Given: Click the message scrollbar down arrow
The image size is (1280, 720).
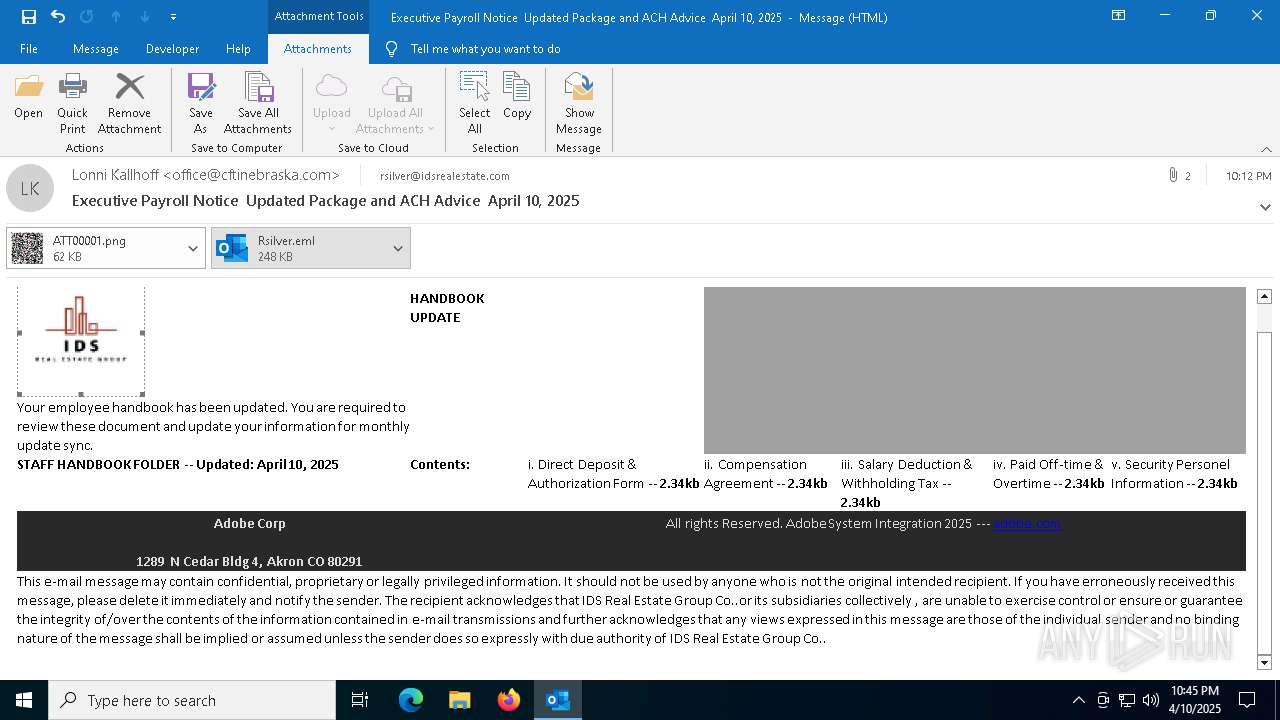Looking at the screenshot, I should (x=1264, y=662).
